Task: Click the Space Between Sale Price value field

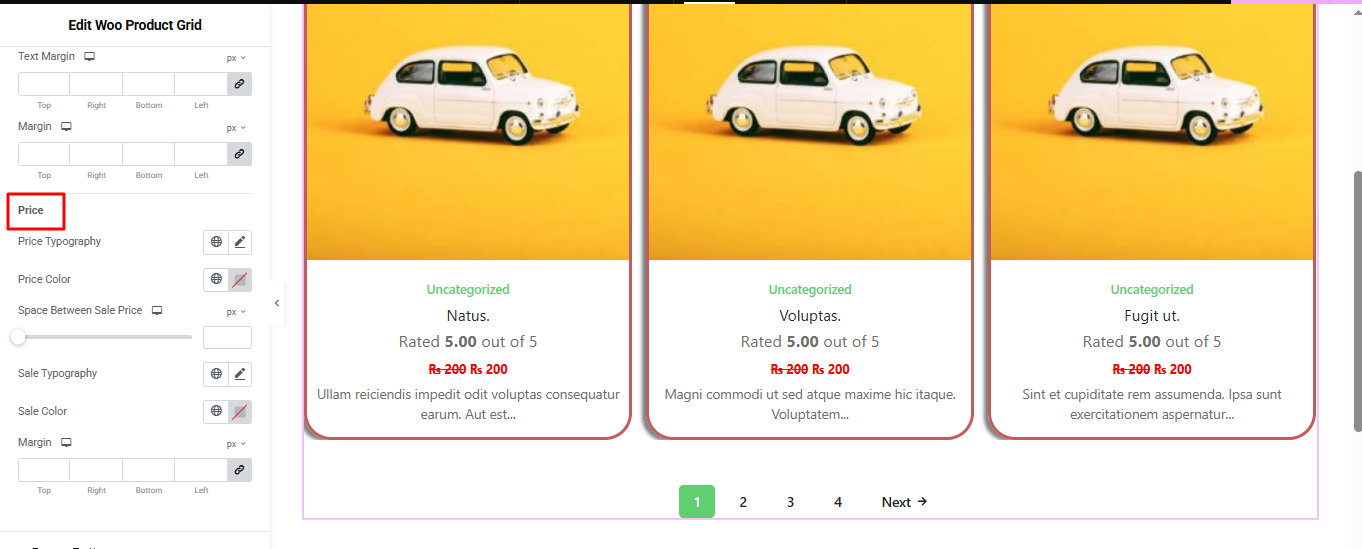Action: click(227, 337)
